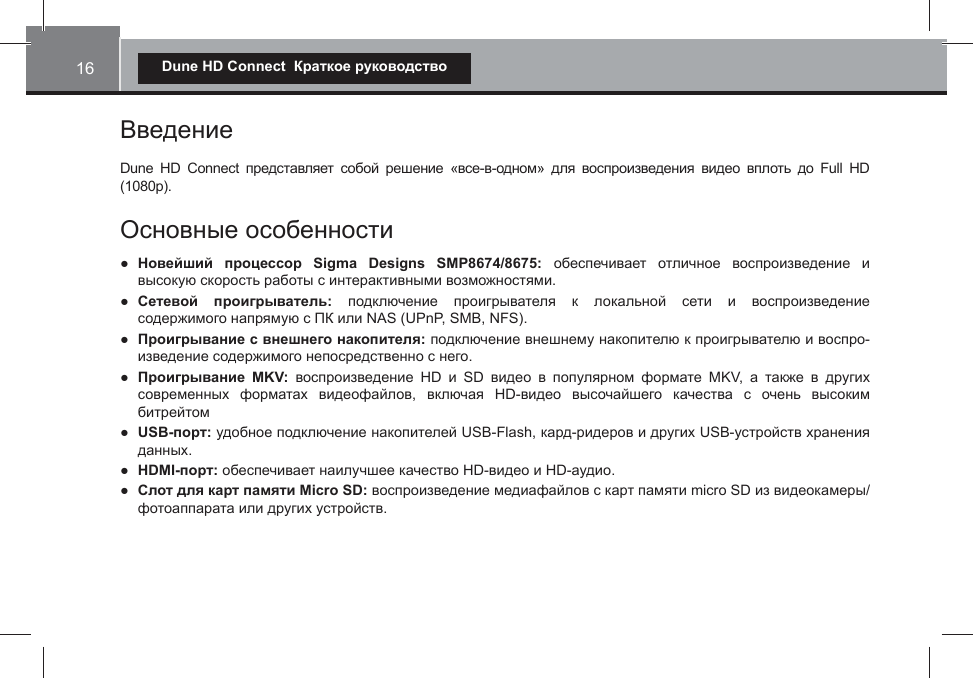
Task: Click the word 'битрейтом'
Action: [174, 413]
